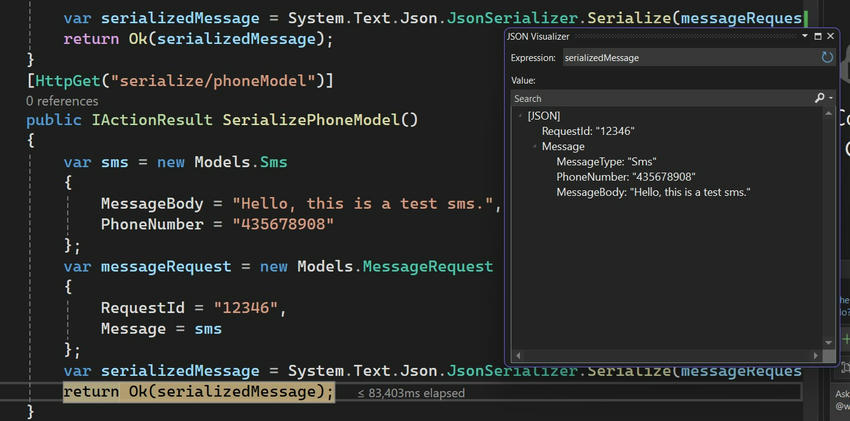Collapse the [JSON] root node
The height and width of the screenshot is (421, 850).
pos(520,116)
